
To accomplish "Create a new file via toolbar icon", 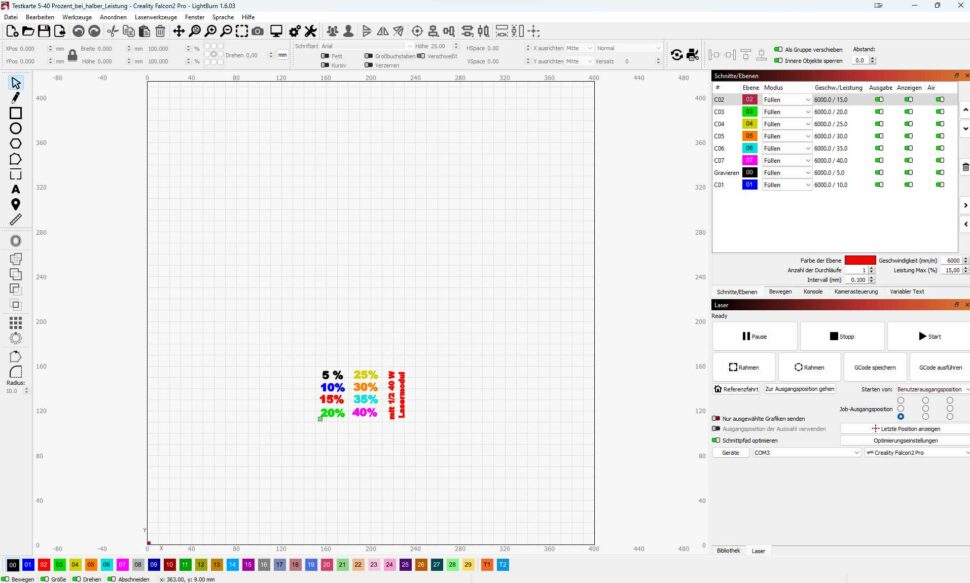I will [x=12, y=31].
